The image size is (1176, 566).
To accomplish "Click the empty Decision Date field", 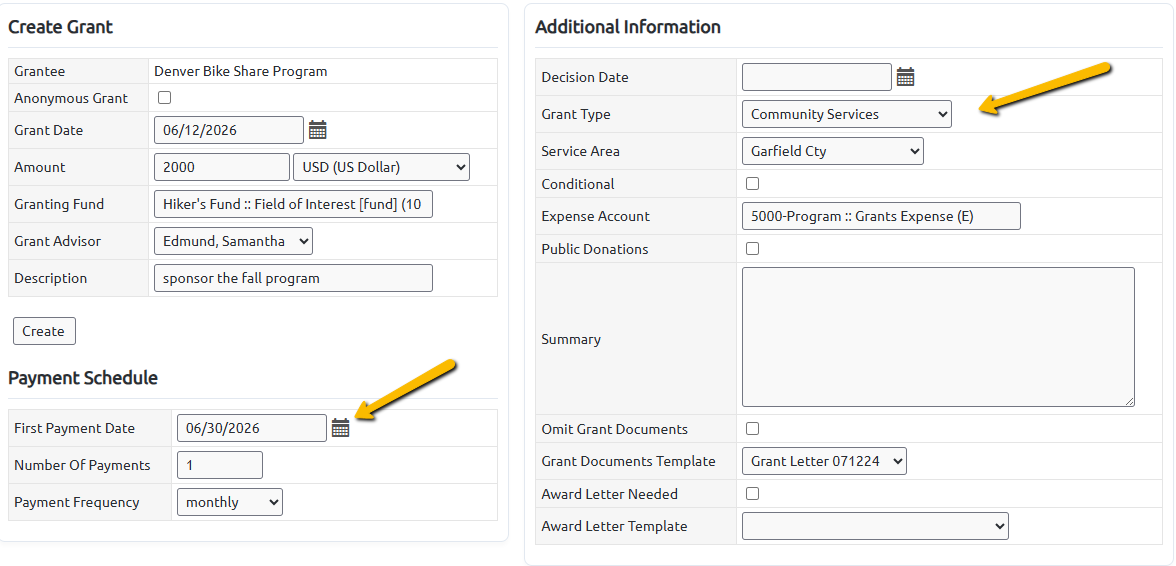I will click(x=817, y=76).
